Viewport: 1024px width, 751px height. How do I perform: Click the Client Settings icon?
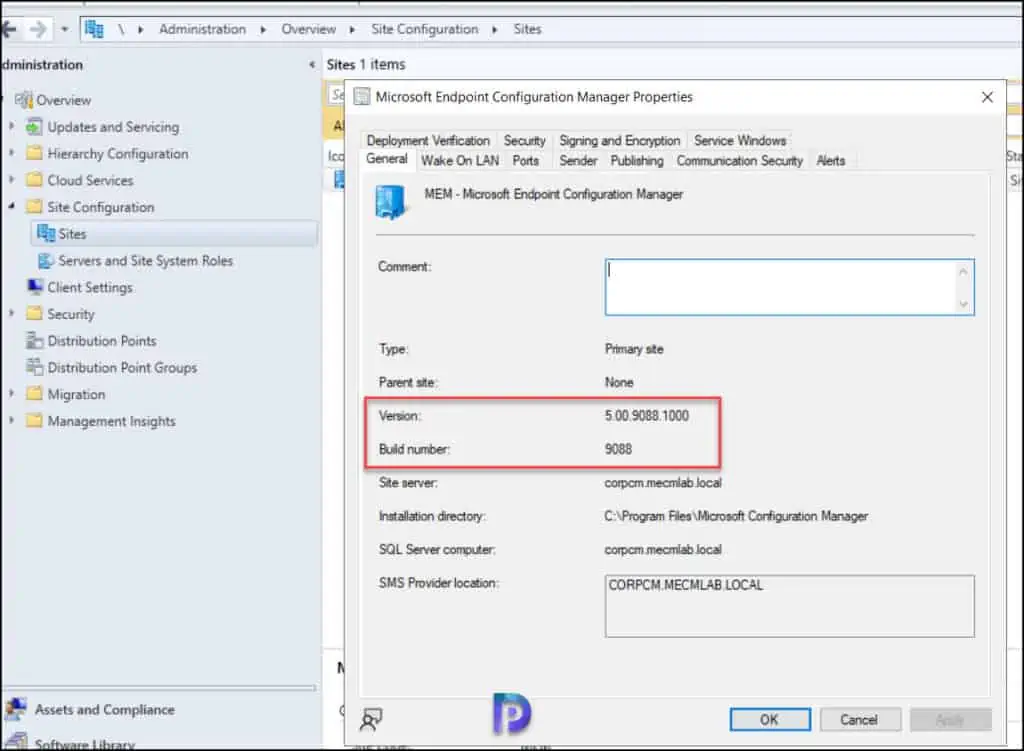(35, 287)
